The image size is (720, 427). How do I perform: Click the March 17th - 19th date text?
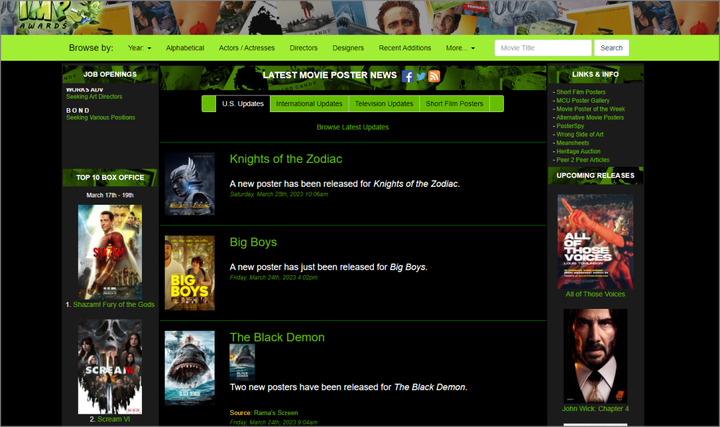110,195
